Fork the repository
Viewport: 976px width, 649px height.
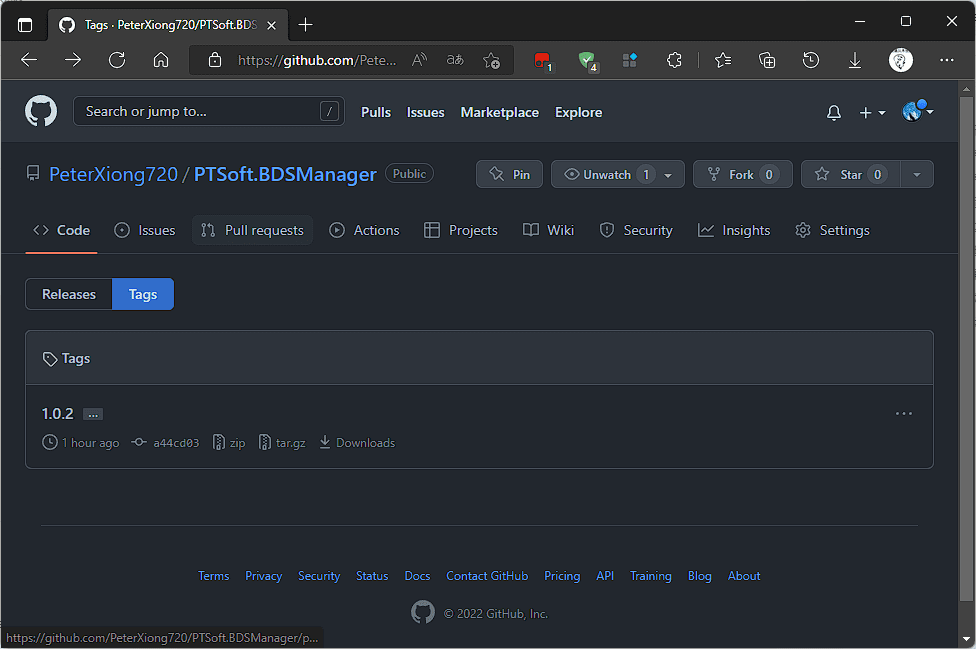coord(743,174)
